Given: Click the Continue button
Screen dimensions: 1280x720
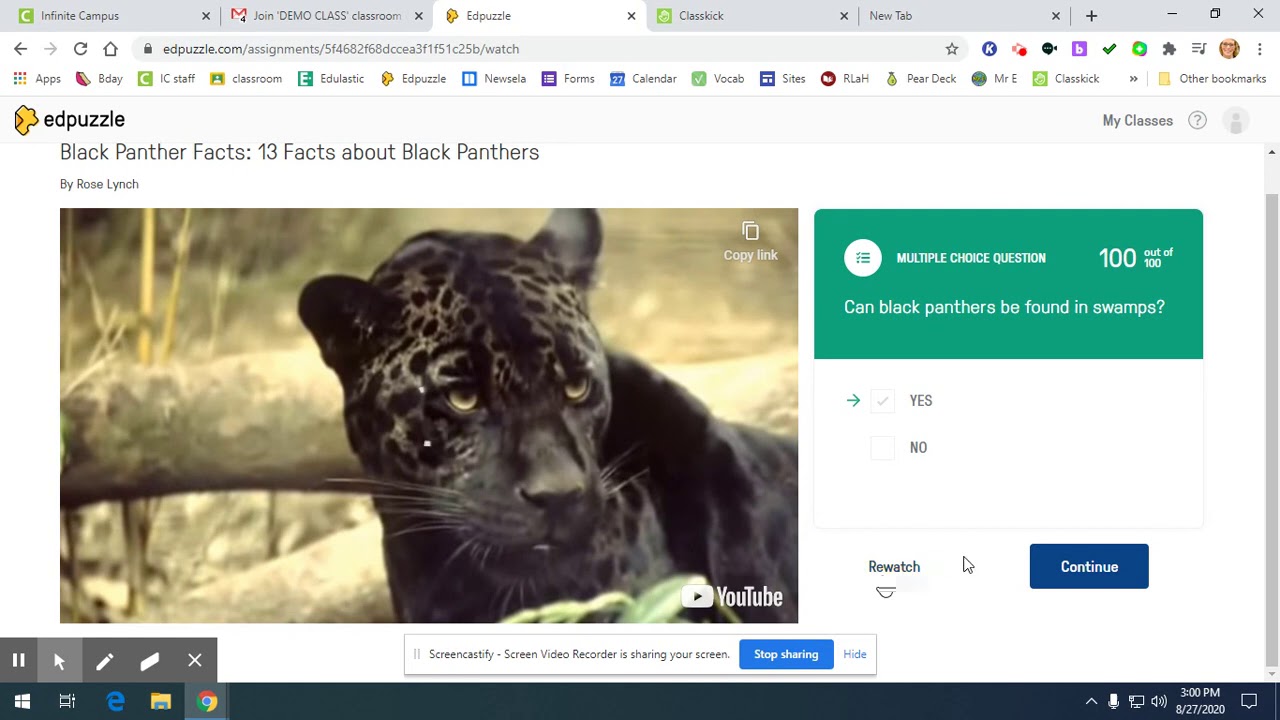Looking at the screenshot, I should tap(1089, 567).
